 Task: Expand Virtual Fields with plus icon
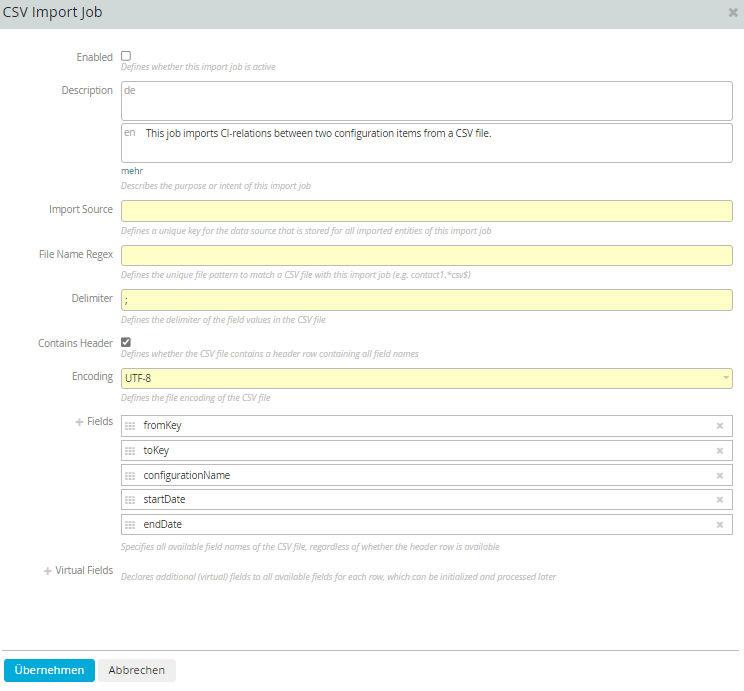click(47, 571)
